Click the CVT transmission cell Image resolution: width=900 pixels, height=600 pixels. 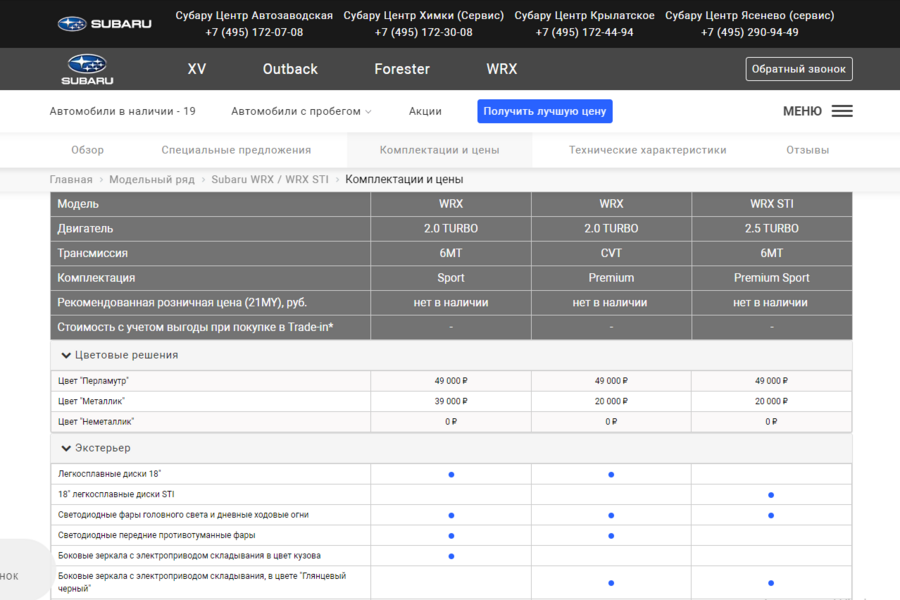pyautogui.click(x=611, y=253)
